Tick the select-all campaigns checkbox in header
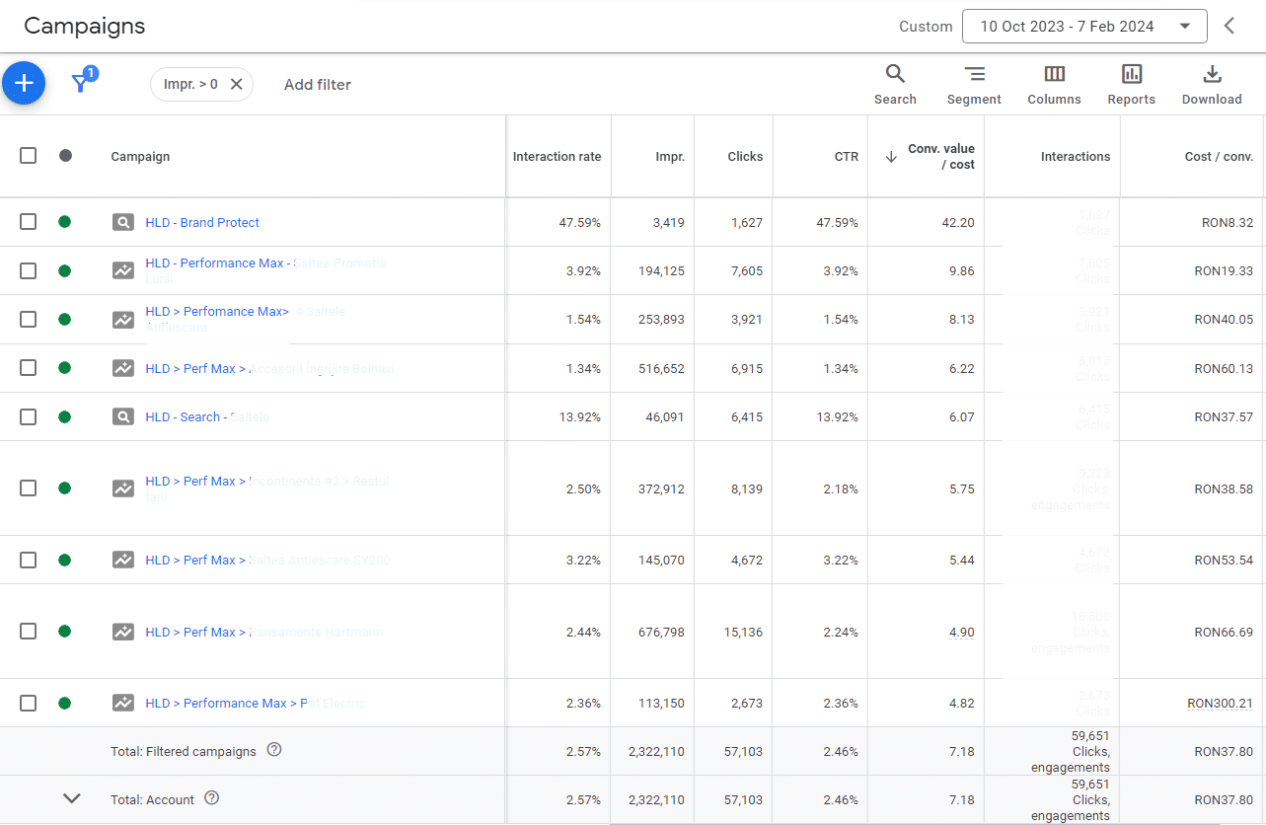This screenshot has width=1266, height=825. 28,156
